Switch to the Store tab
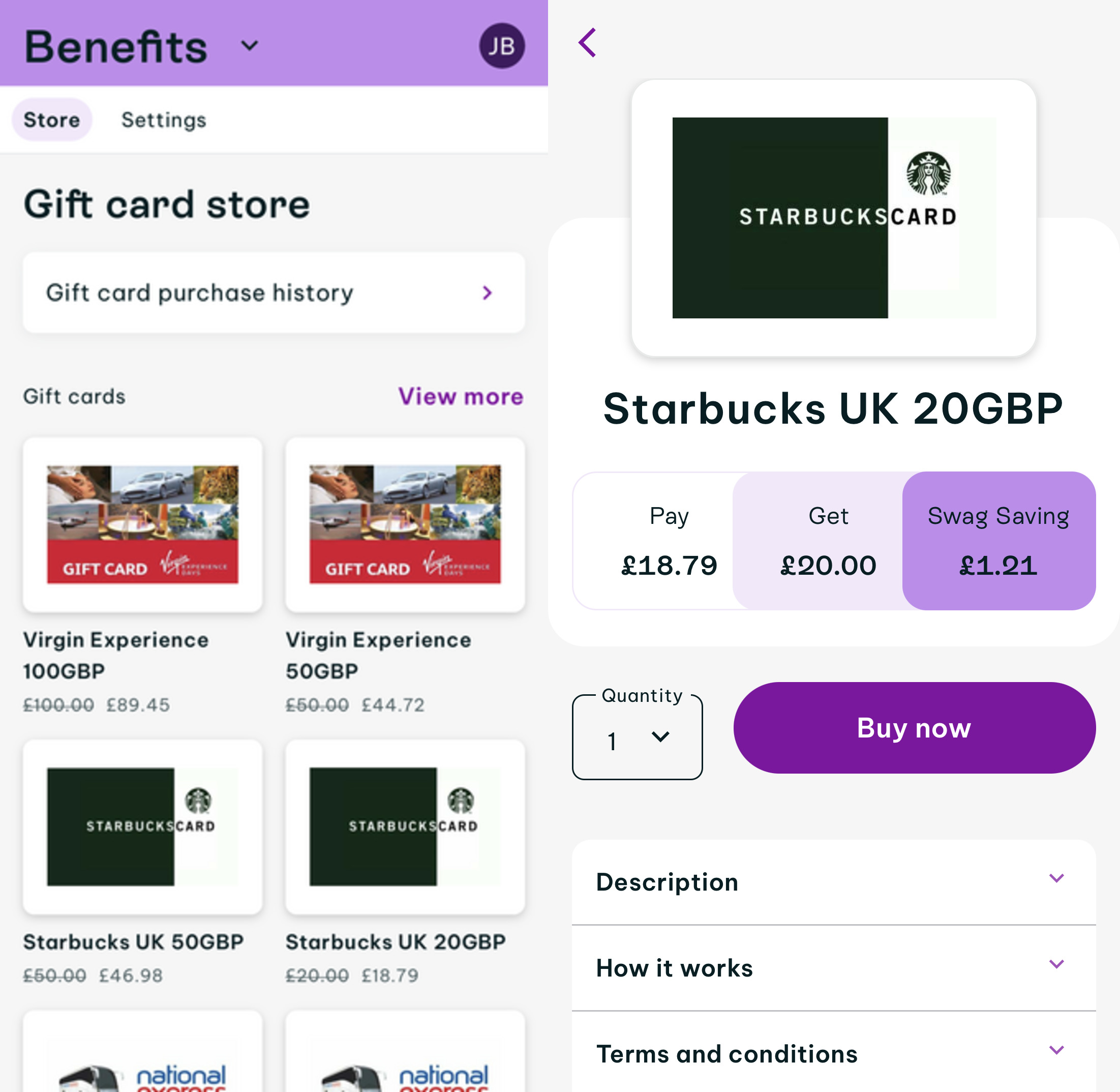 pyautogui.click(x=51, y=120)
